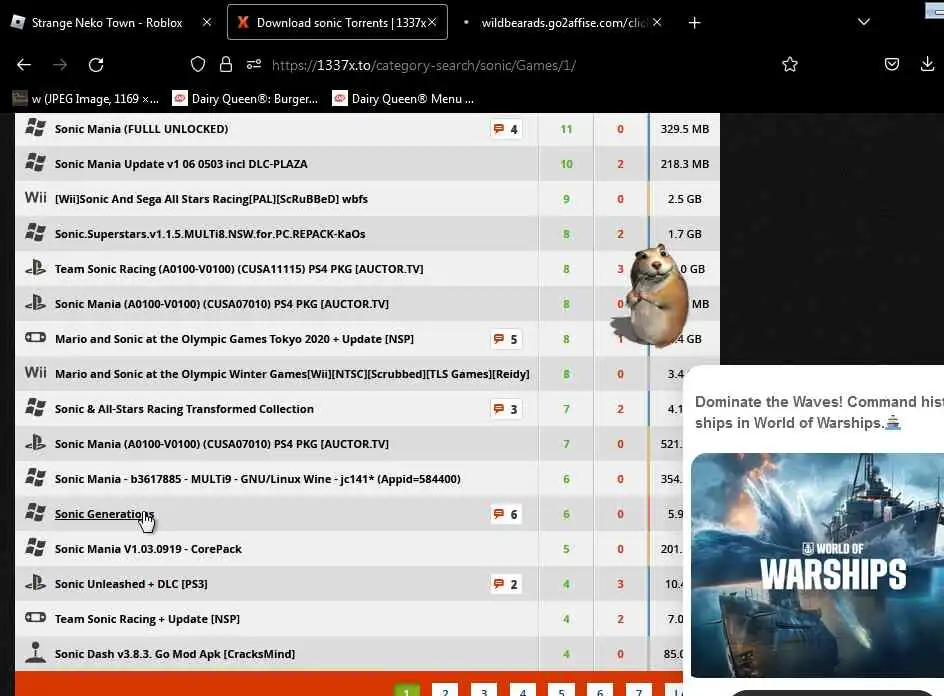Bookmark this page with the star icon
The height and width of the screenshot is (696, 944).
(790, 64)
